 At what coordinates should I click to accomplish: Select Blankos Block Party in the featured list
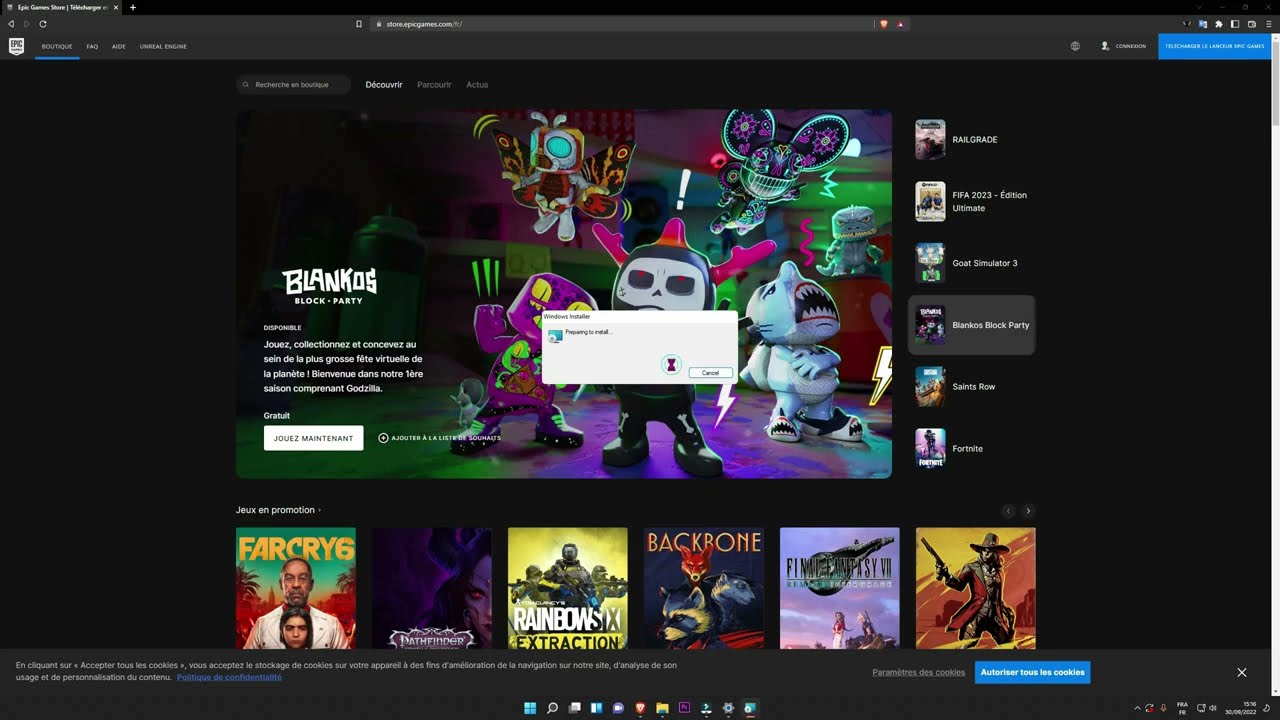tap(971, 325)
